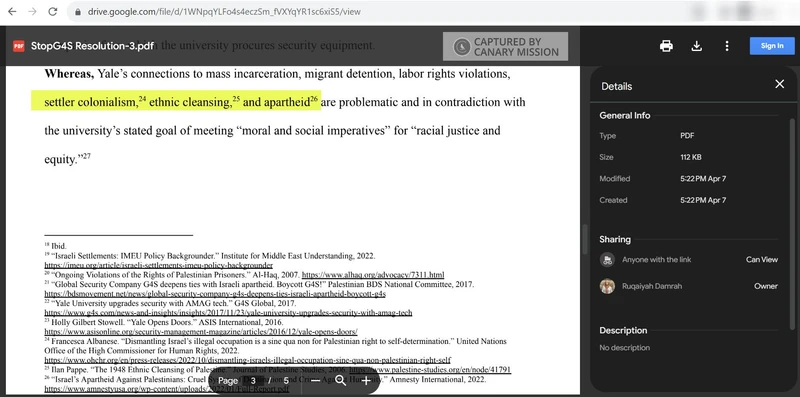The width and height of the screenshot is (800, 397).
Task: Click the StopG4S Resolution-3.pdf title
Action: click(92, 46)
